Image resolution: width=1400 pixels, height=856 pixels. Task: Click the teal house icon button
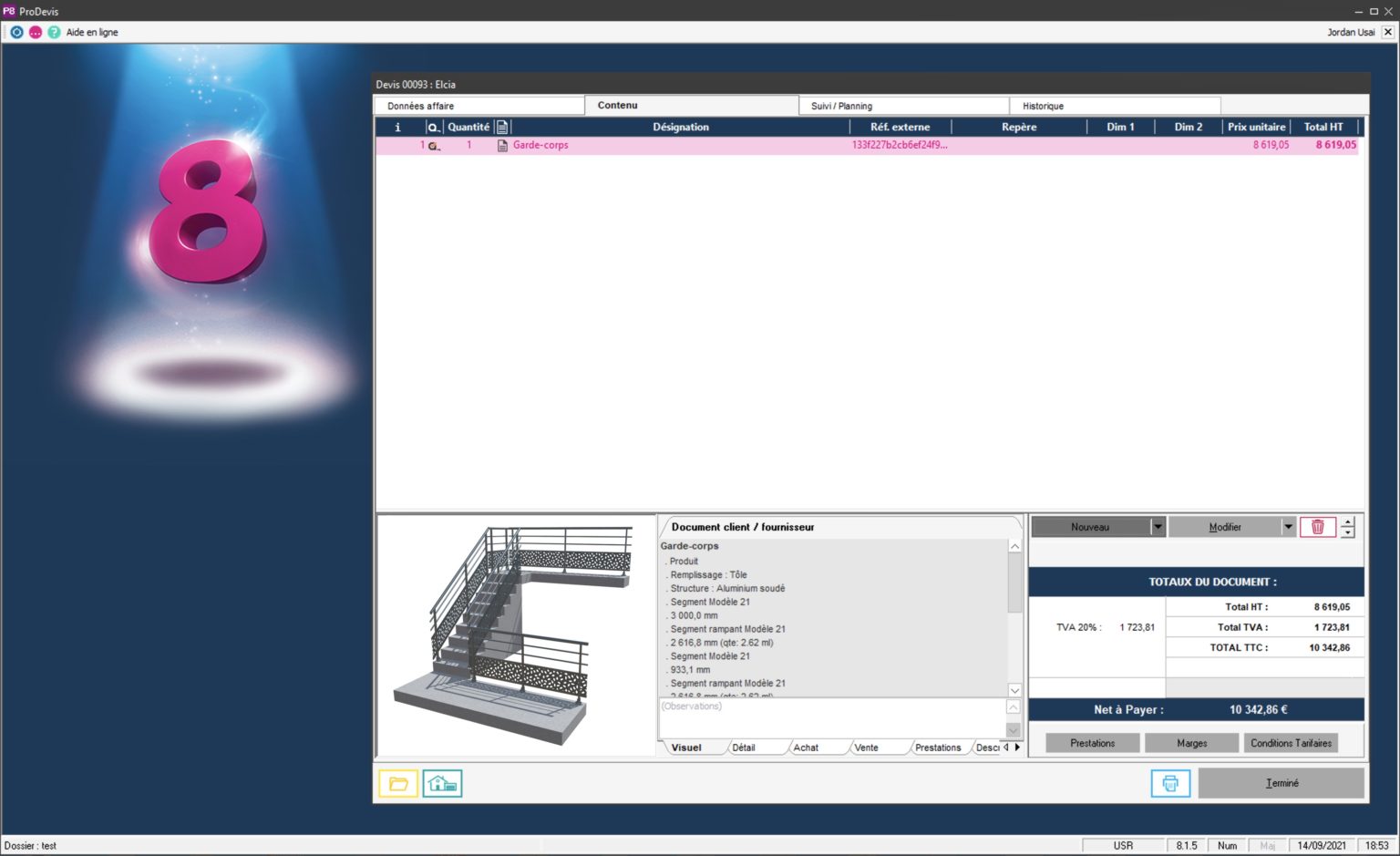tap(442, 783)
